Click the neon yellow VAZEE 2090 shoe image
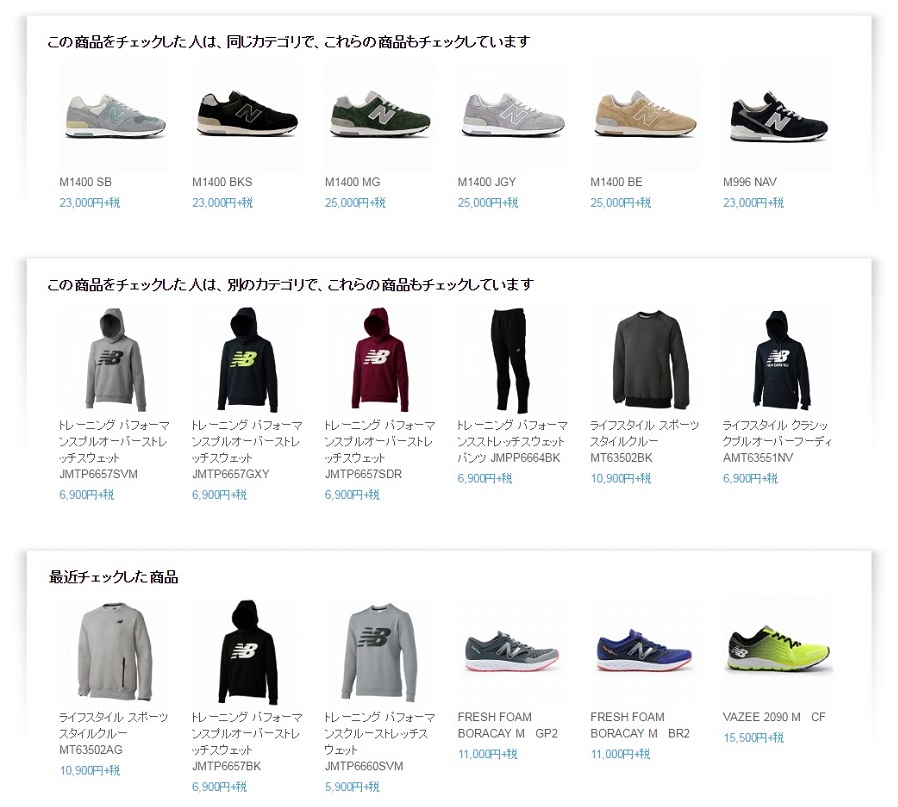 tap(778, 652)
